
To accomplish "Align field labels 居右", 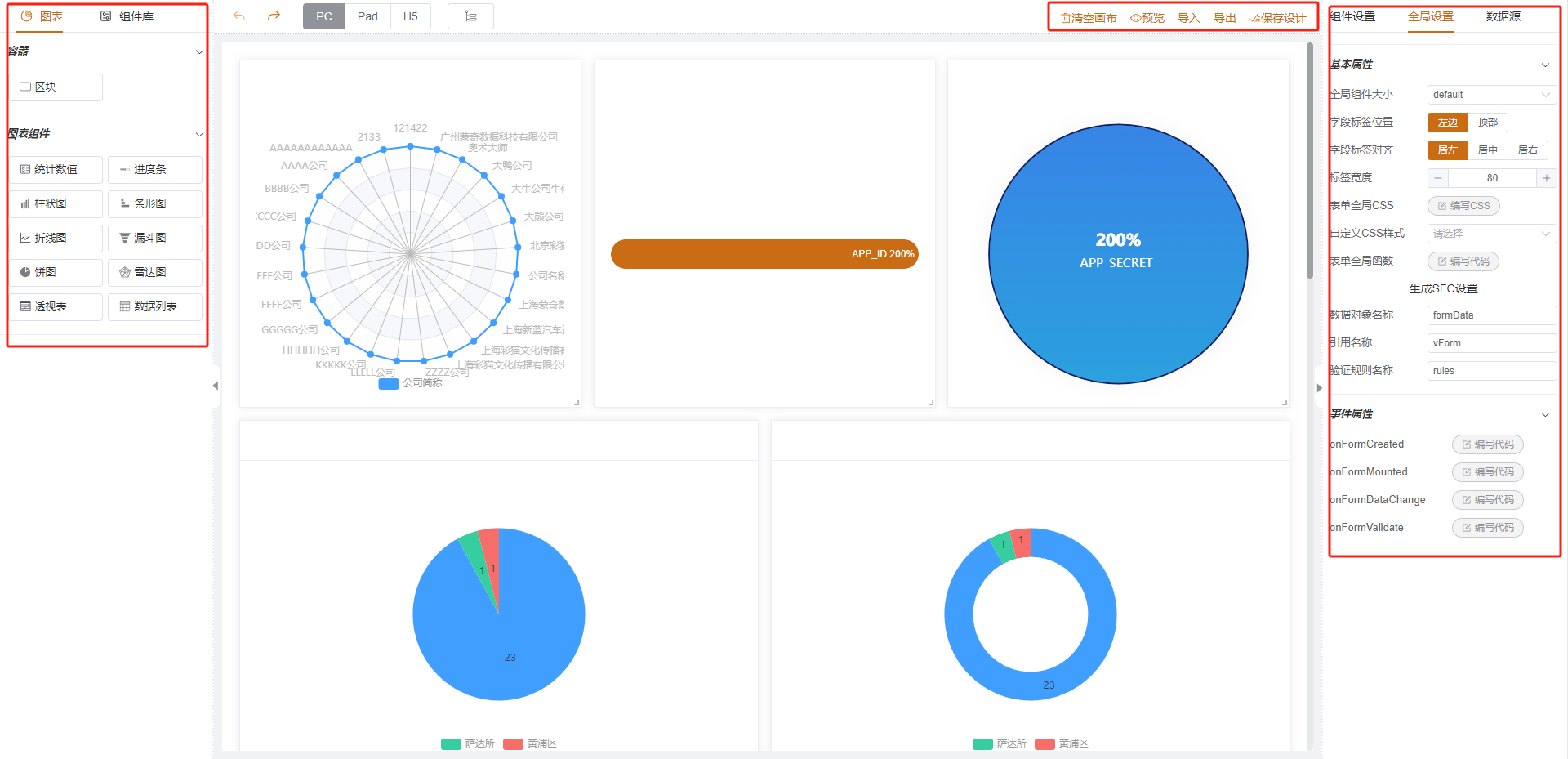I will point(1528,150).
